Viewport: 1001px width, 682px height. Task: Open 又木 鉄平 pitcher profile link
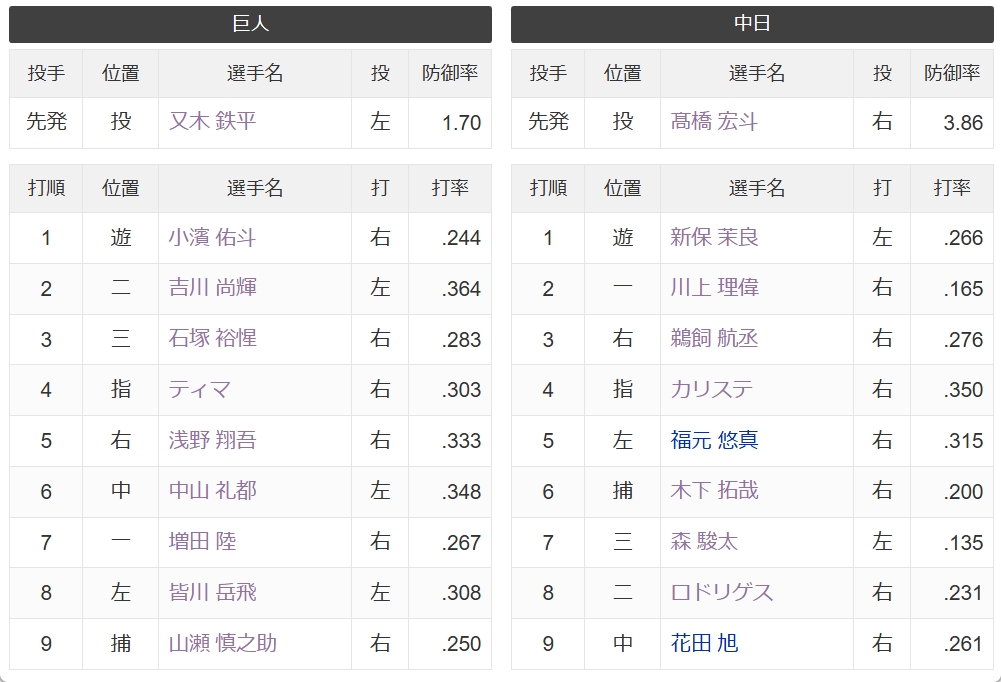(x=212, y=121)
